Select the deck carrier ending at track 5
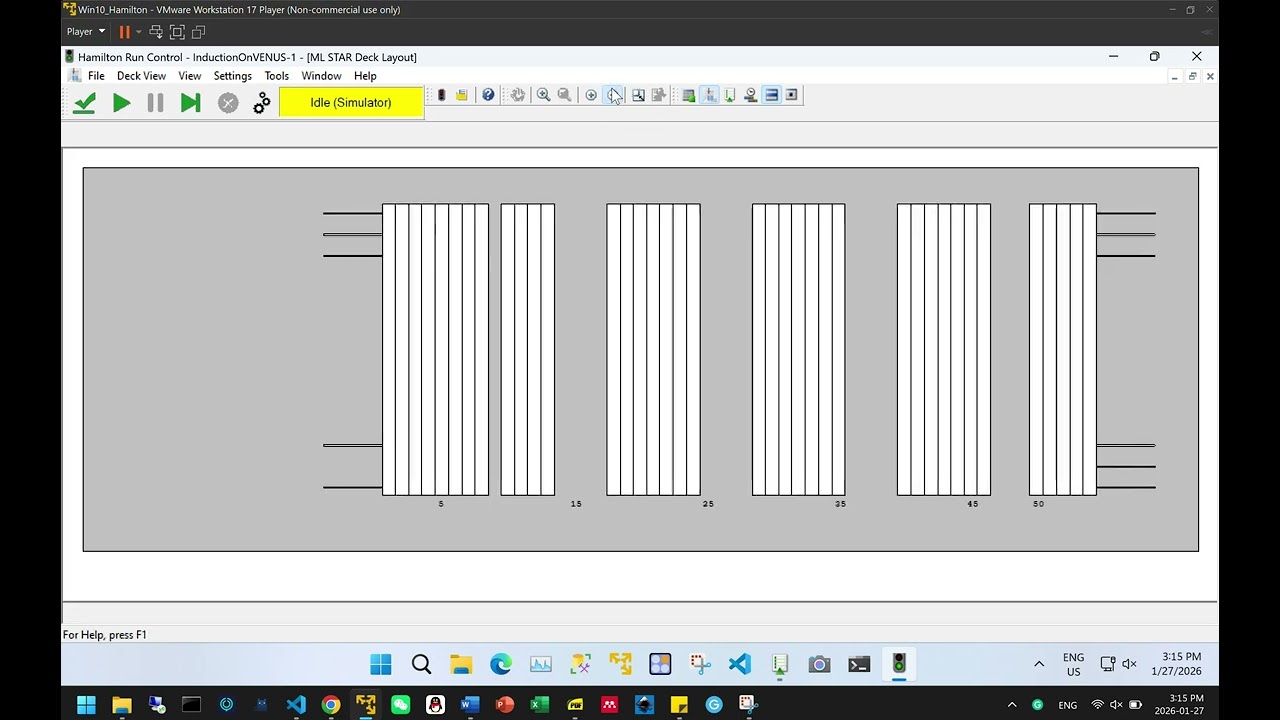The width and height of the screenshot is (1280, 720). (x=435, y=350)
